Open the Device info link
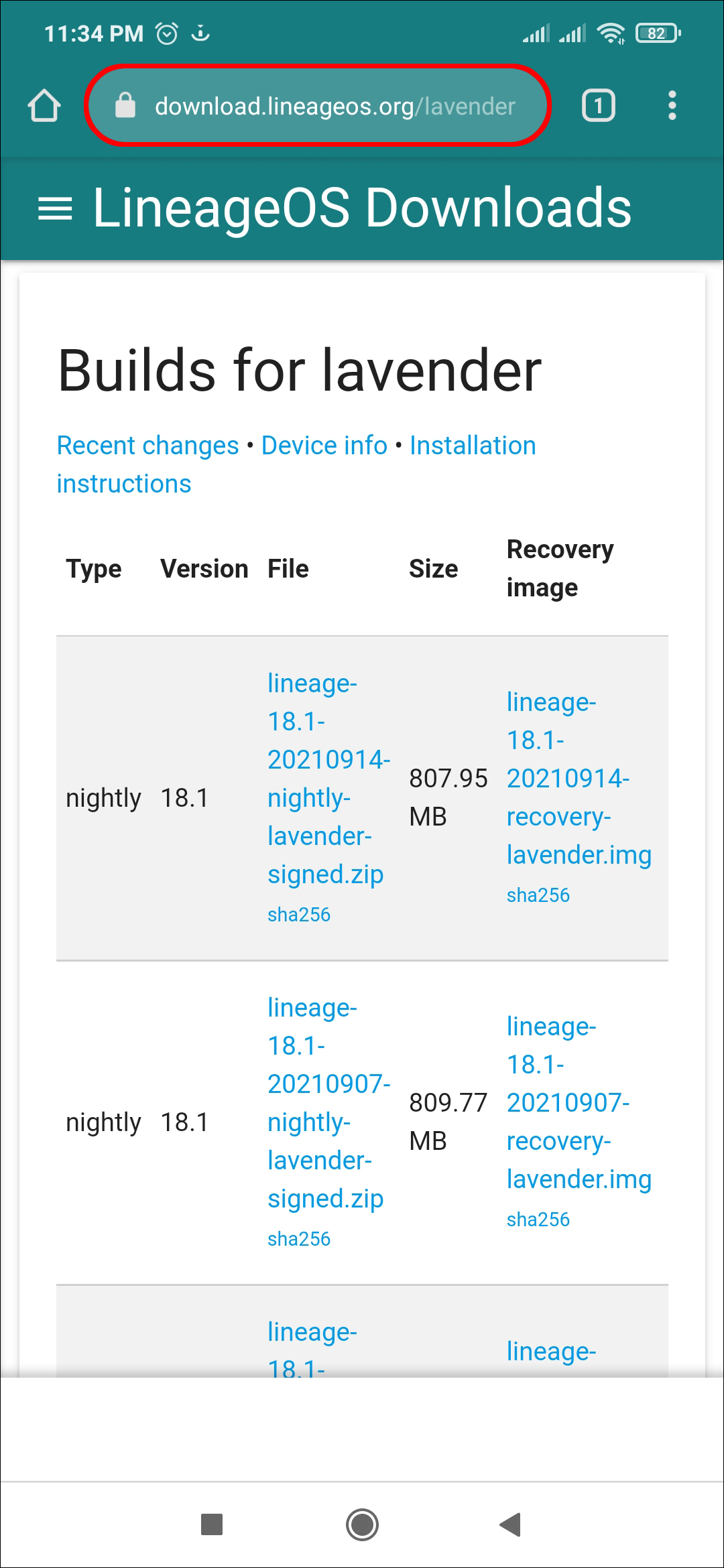This screenshot has width=724, height=1568. [324, 446]
